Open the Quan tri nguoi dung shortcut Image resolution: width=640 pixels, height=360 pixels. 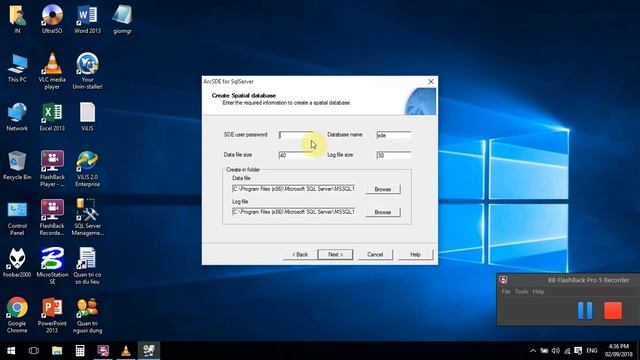click(x=87, y=315)
